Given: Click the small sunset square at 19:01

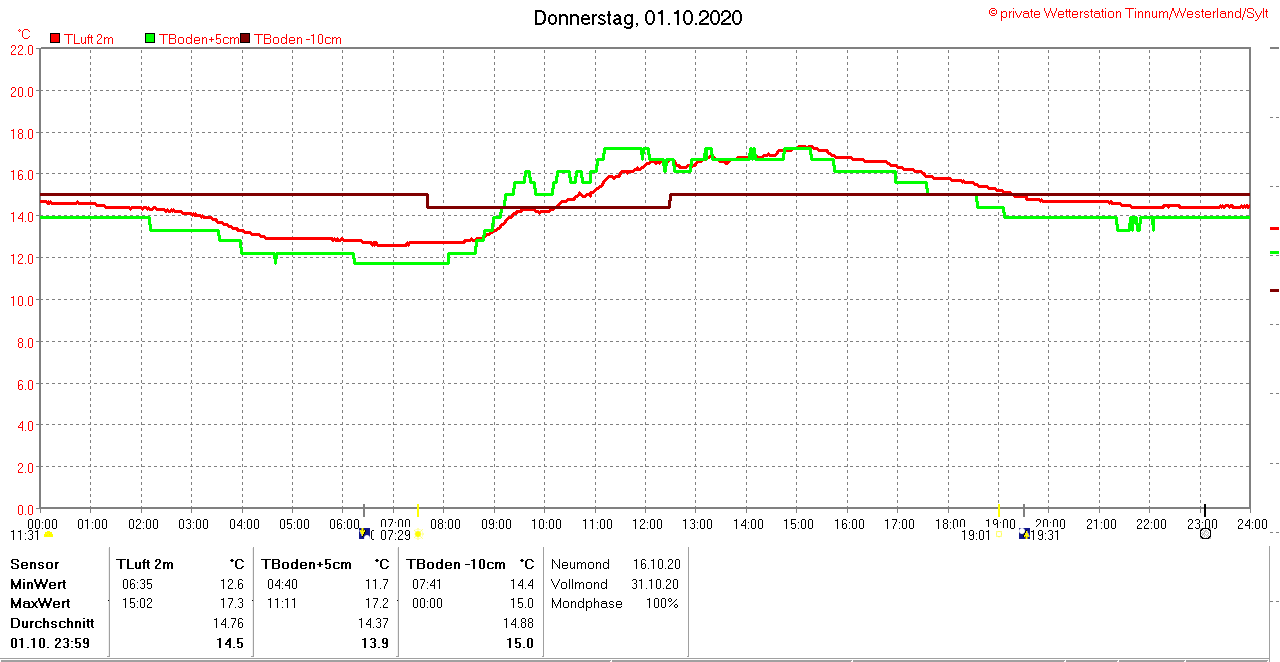Looking at the screenshot, I should tap(997, 535).
